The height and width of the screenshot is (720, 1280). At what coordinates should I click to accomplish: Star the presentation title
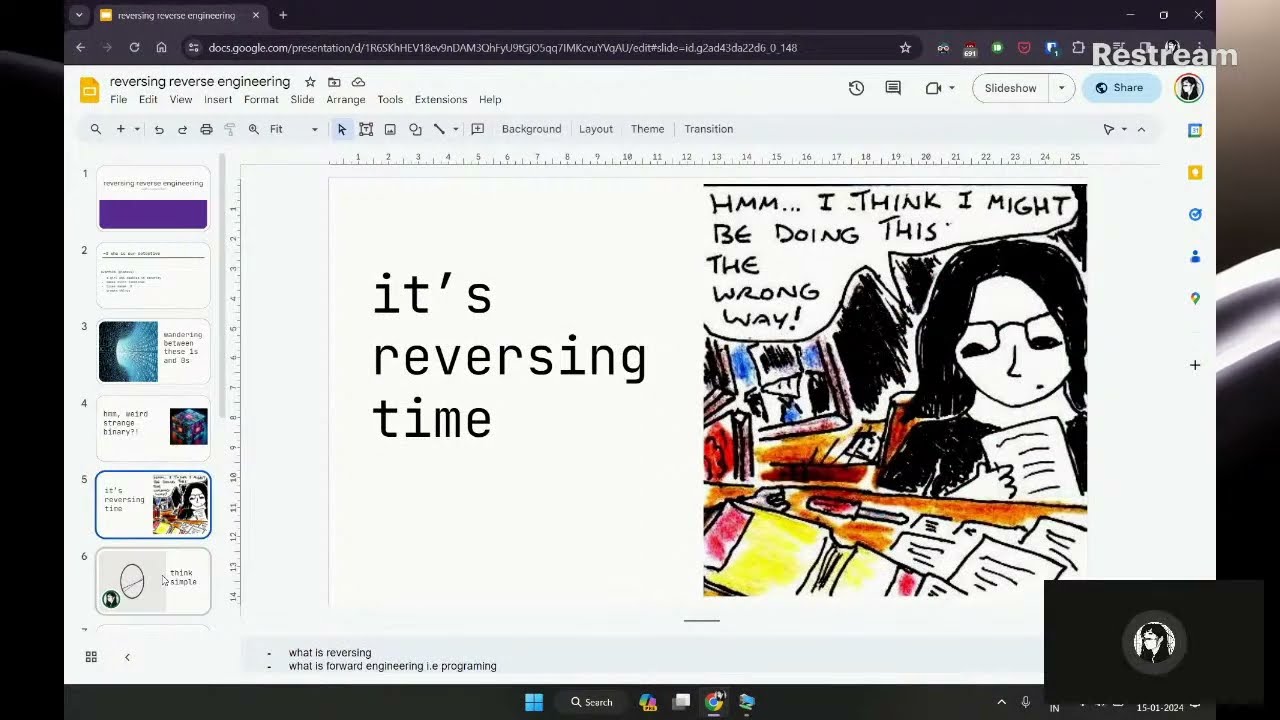[310, 82]
